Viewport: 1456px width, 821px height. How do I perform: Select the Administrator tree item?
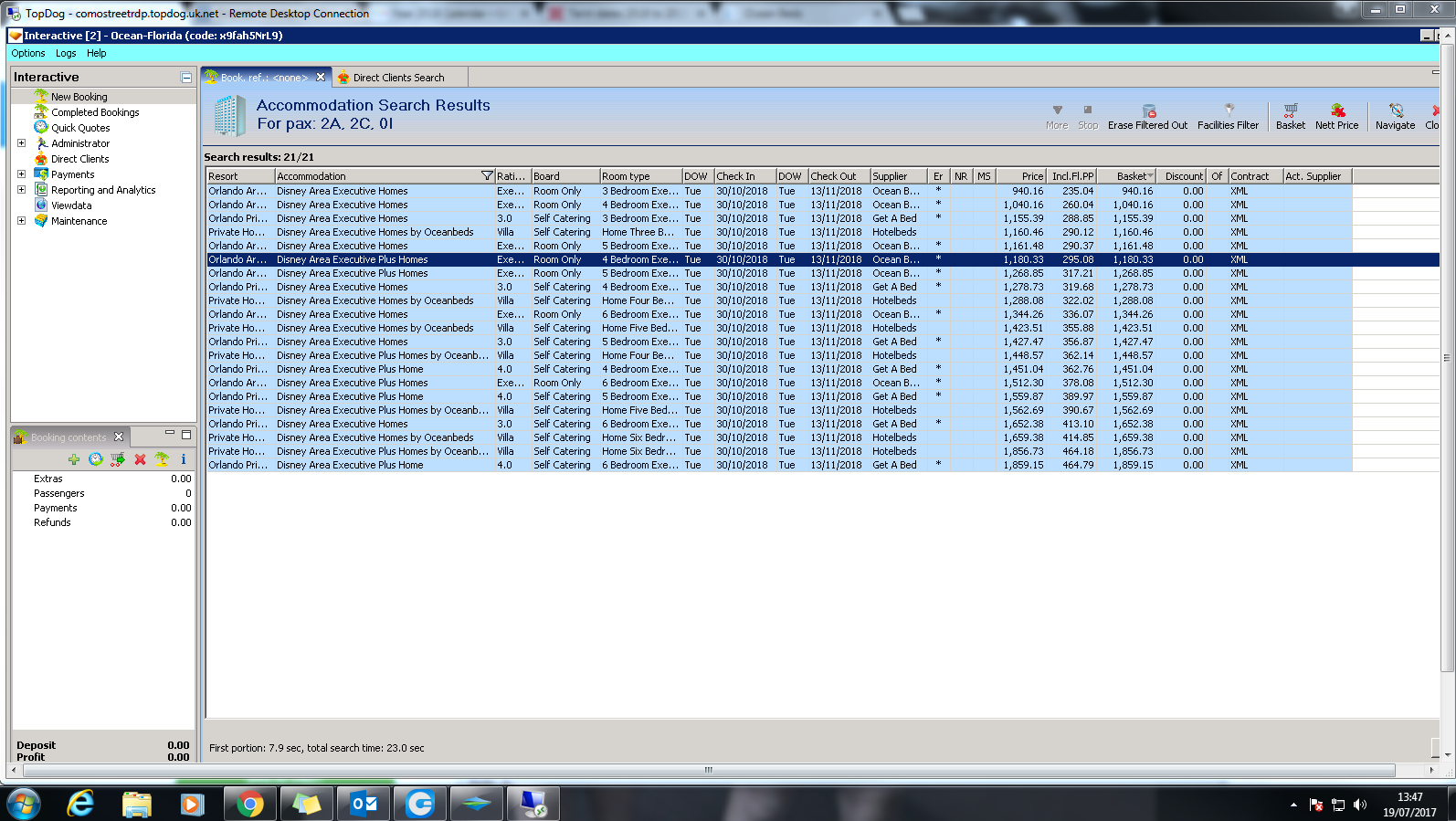click(x=80, y=143)
